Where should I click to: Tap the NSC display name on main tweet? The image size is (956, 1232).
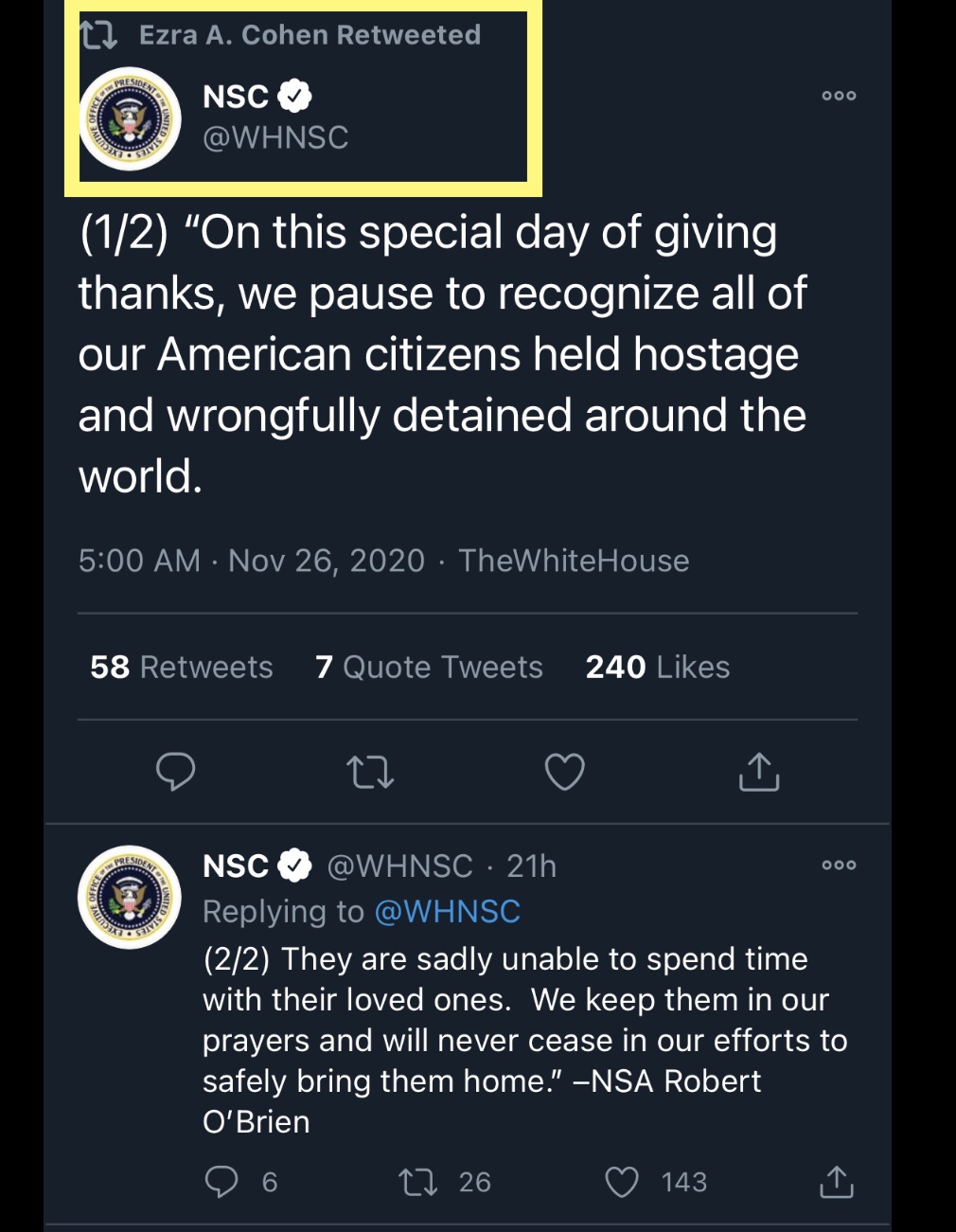pyautogui.click(x=236, y=96)
